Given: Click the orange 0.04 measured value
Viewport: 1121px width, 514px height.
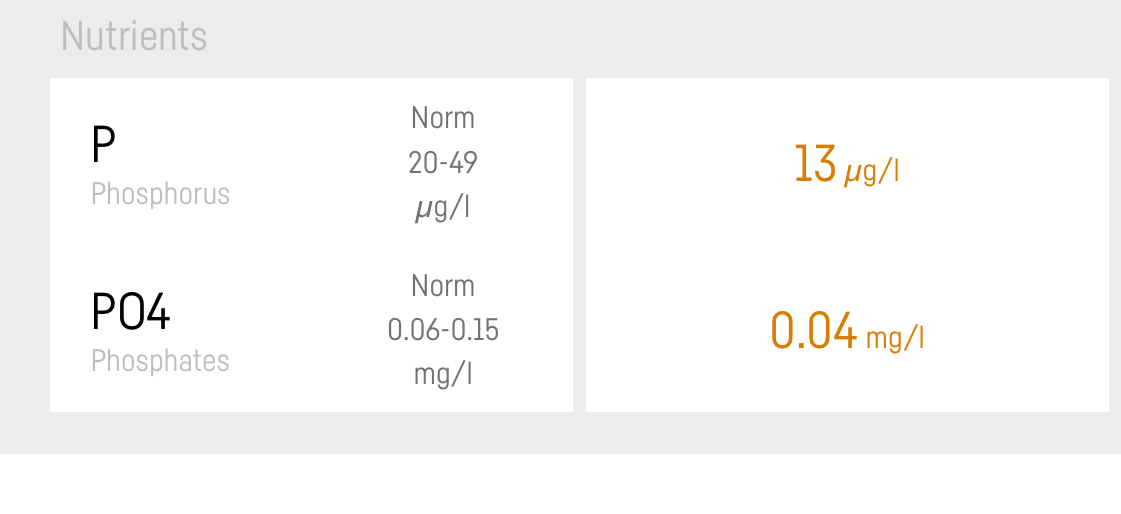Looking at the screenshot, I should coord(814,330).
